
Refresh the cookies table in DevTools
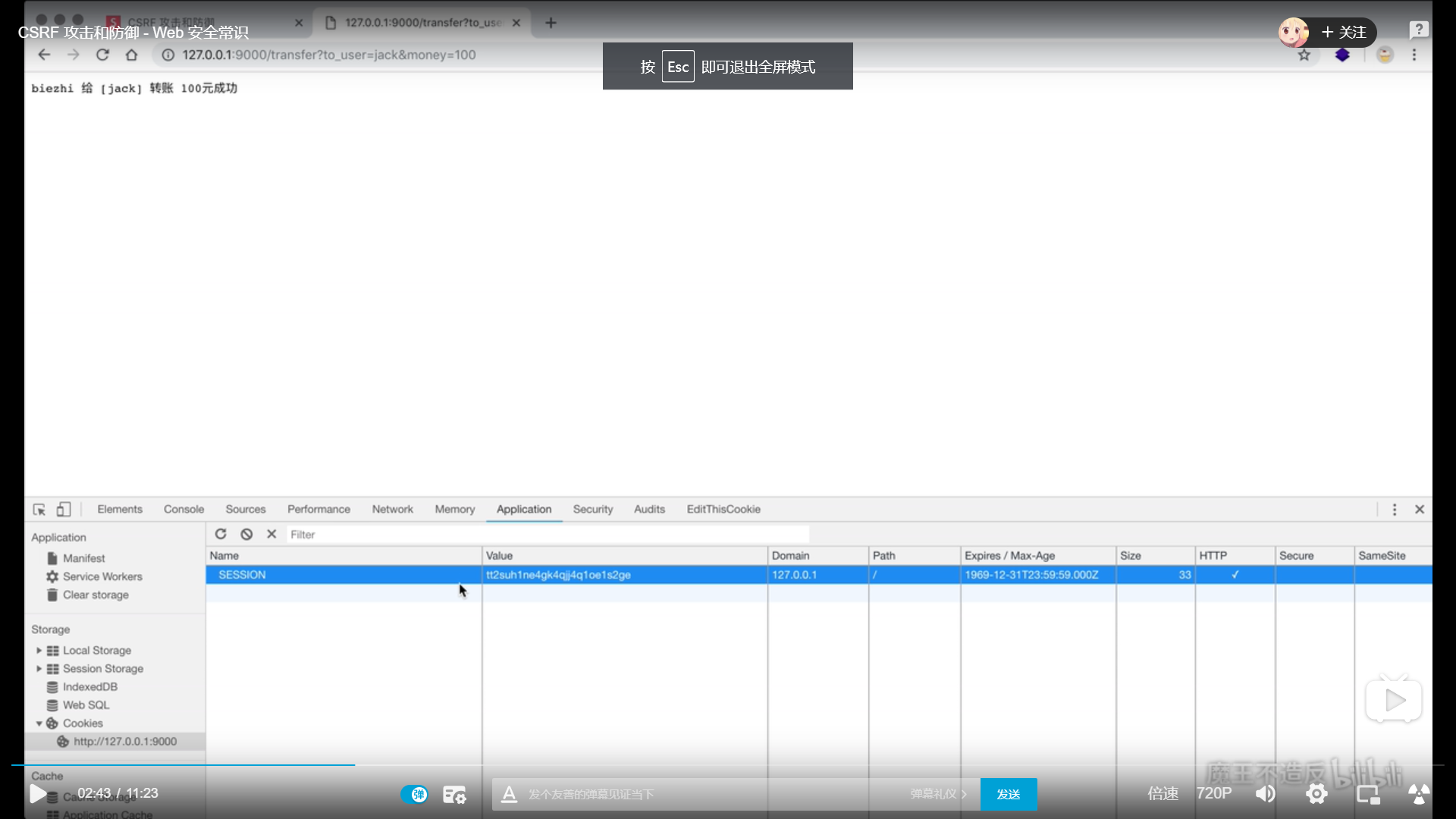pyautogui.click(x=221, y=534)
